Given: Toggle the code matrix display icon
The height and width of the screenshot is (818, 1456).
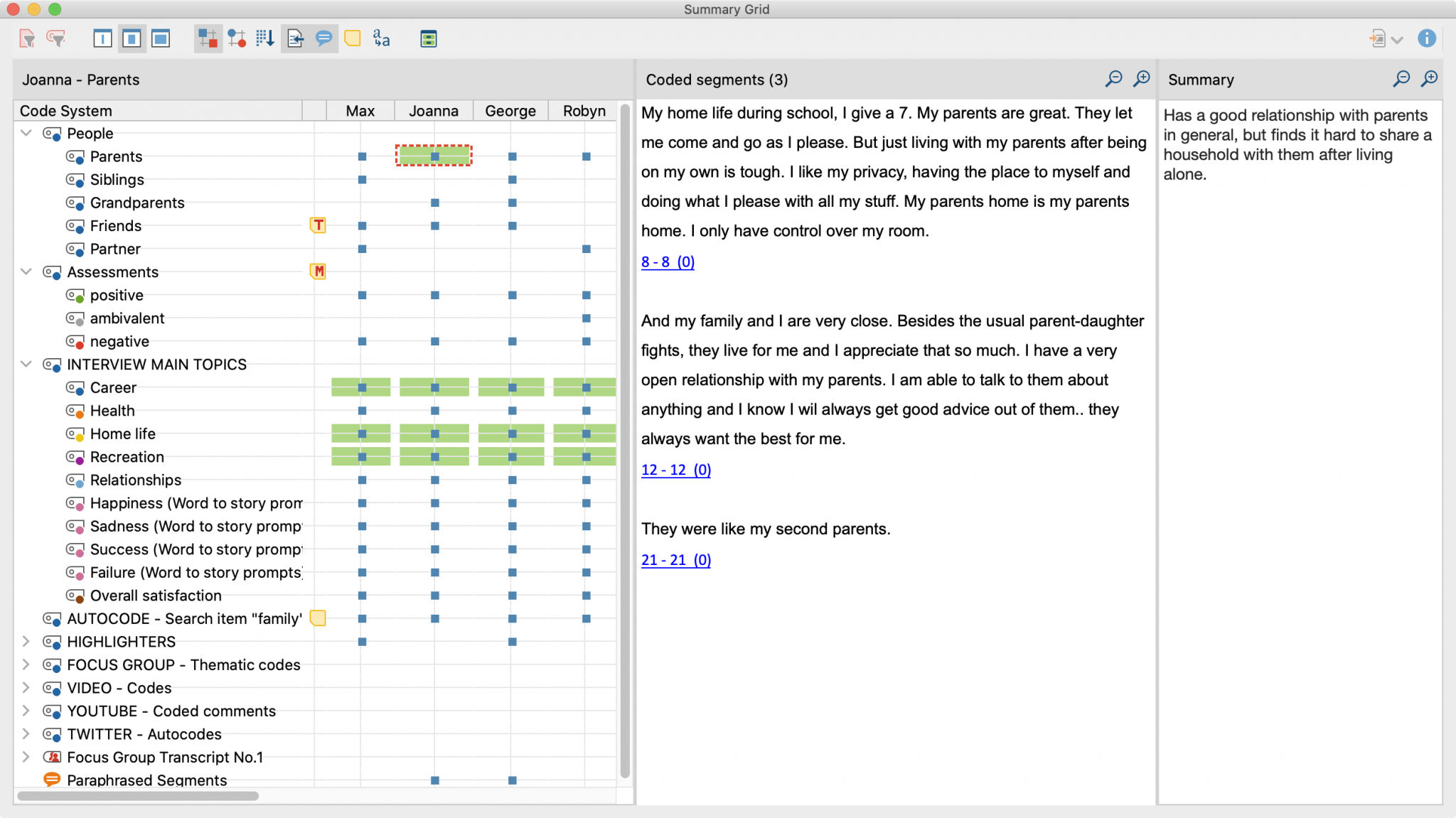Looking at the screenshot, I should pos(208,38).
